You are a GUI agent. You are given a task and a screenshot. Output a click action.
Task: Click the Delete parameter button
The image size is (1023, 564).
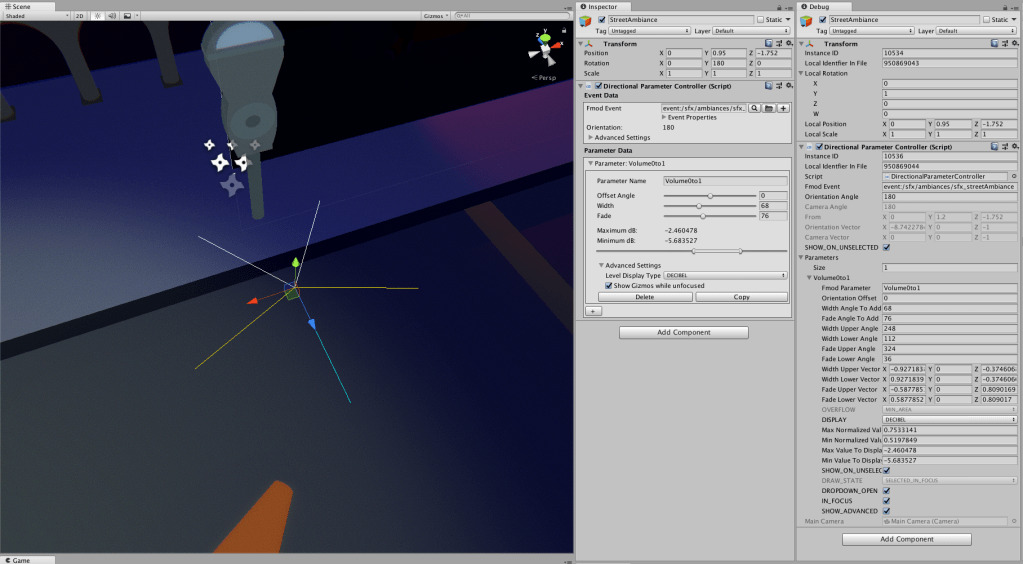(644, 297)
